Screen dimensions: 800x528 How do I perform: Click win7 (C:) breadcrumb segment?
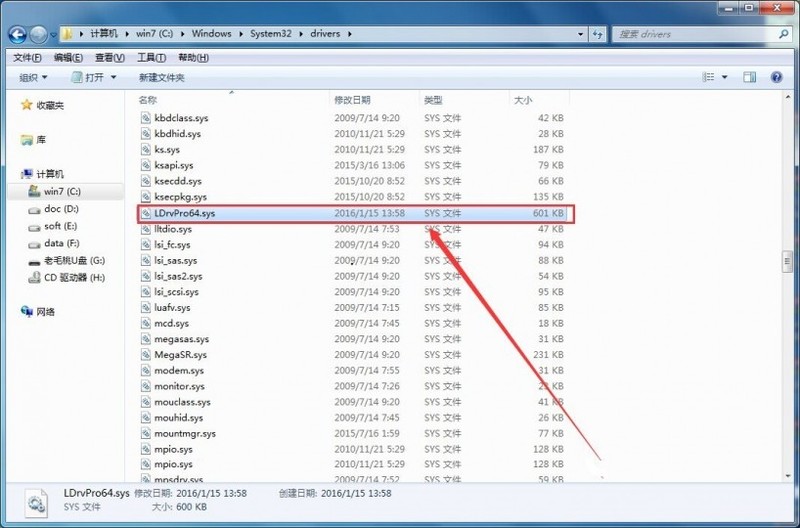click(x=154, y=34)
